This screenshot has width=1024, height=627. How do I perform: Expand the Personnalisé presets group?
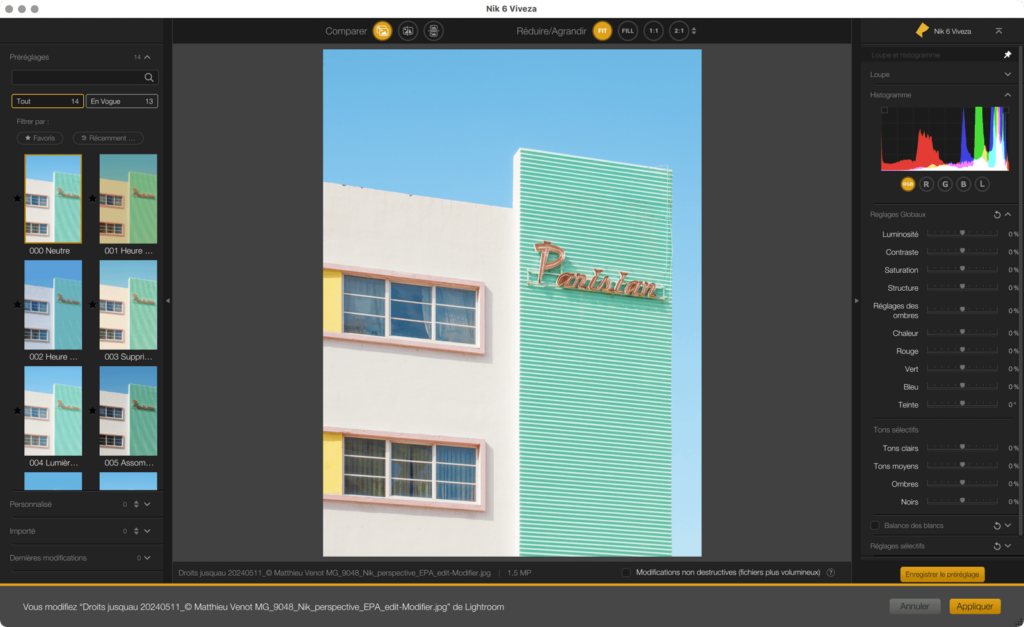[148, 504]
